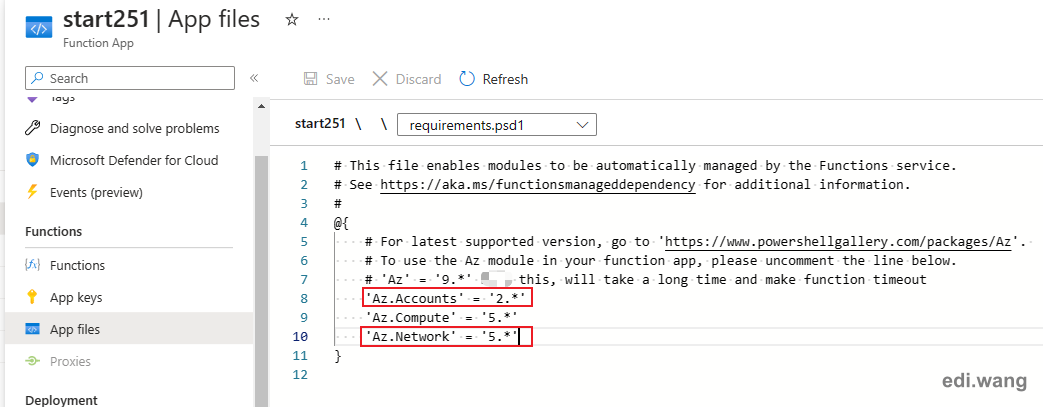Click the favorite star icon beside App files

pyautogui.click(x=291, y=20)
